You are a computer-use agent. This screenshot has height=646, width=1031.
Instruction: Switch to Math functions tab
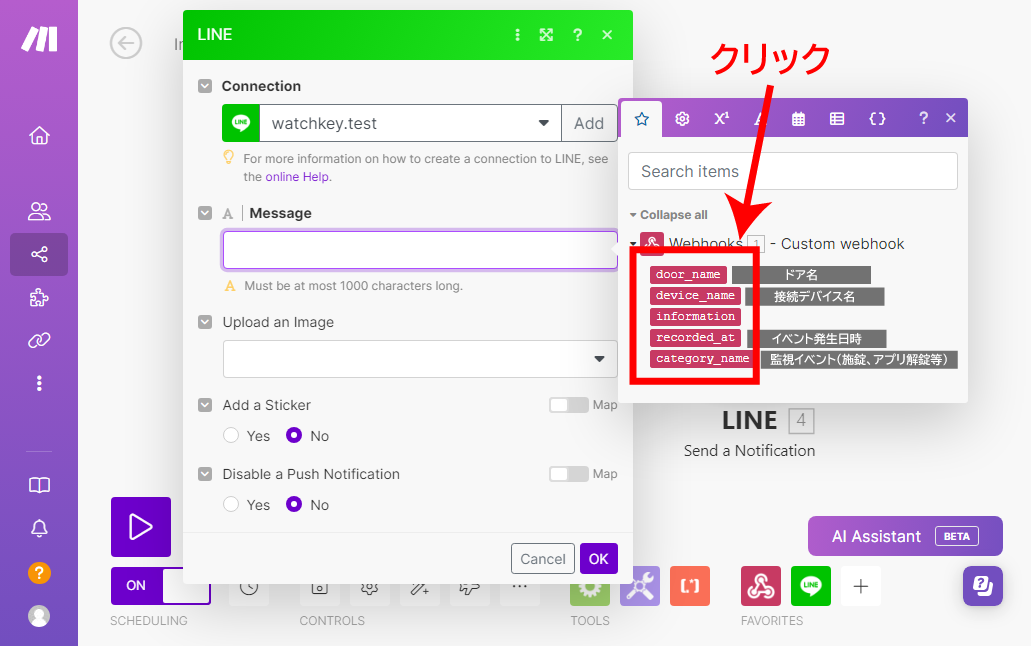click(721, 118)
